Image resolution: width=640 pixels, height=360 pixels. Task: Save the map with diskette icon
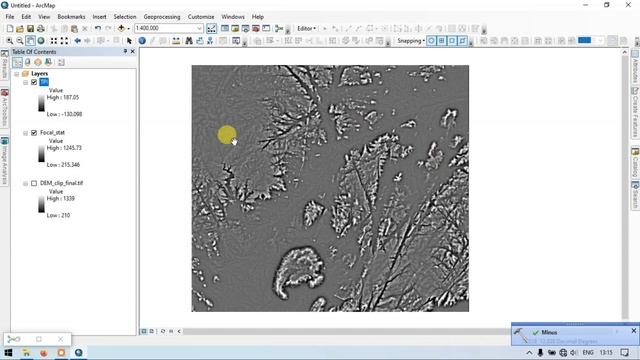click(x=30, y=29)
